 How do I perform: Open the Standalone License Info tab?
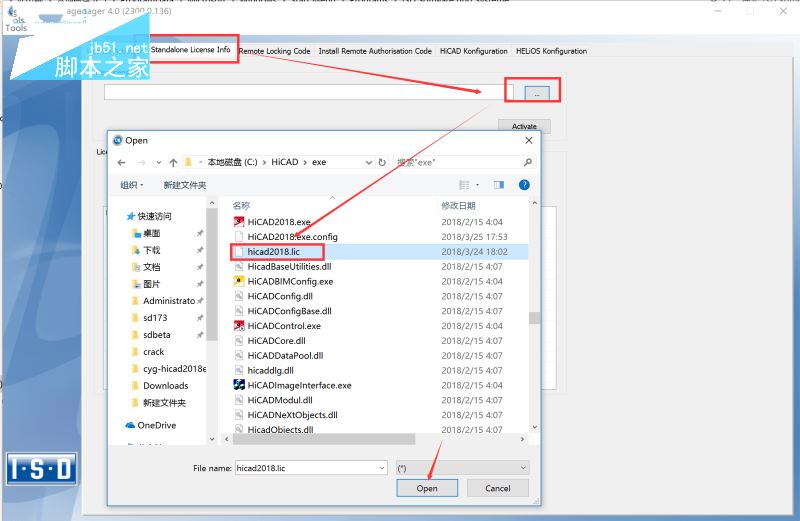(190, 49)
